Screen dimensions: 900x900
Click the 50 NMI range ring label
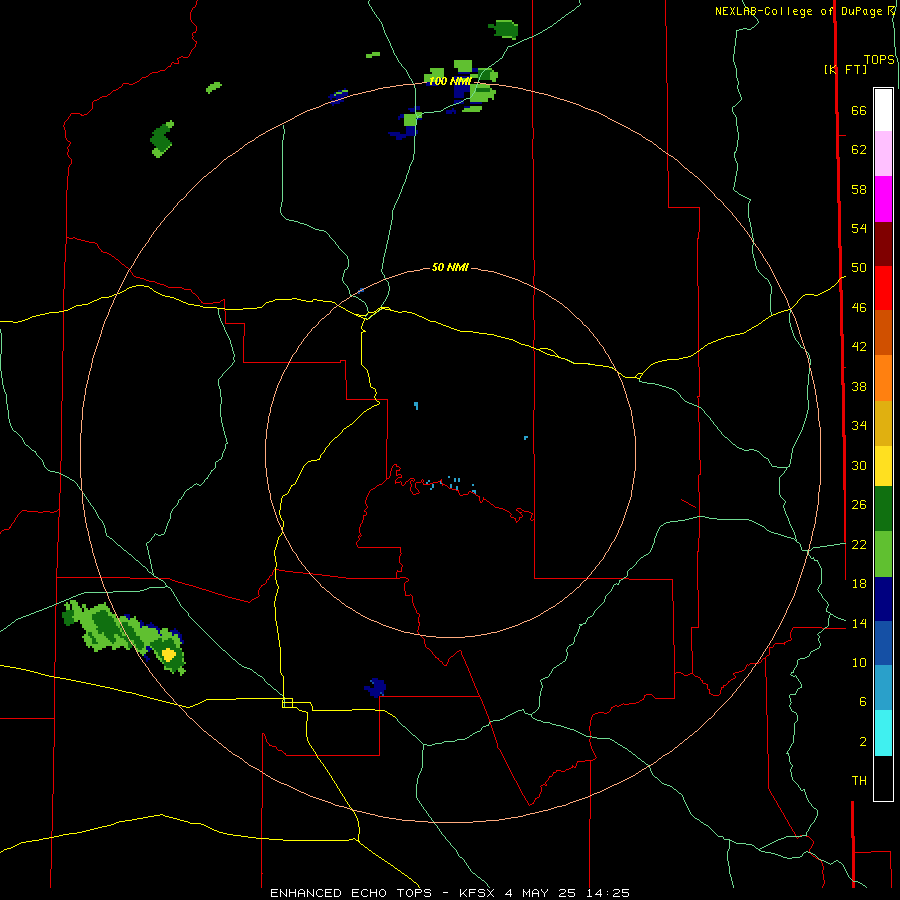pos(450,267)
